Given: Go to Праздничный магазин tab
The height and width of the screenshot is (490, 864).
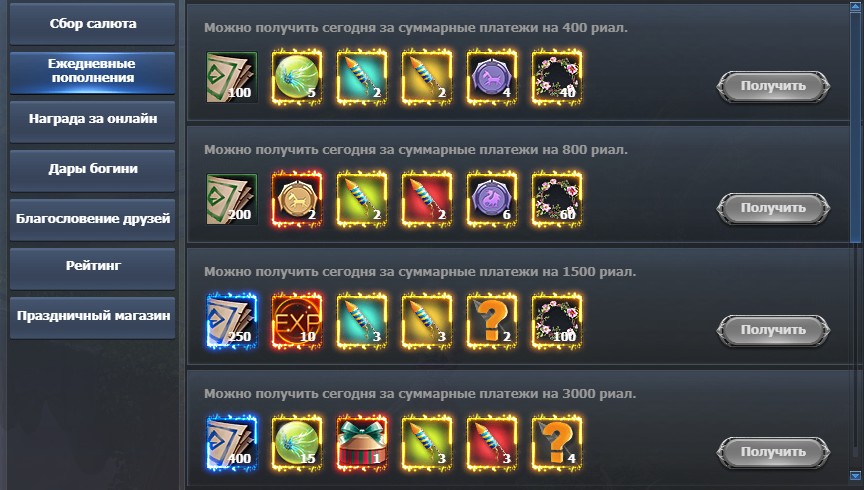Looking at the screenshot, I should (x=93, y=316).
